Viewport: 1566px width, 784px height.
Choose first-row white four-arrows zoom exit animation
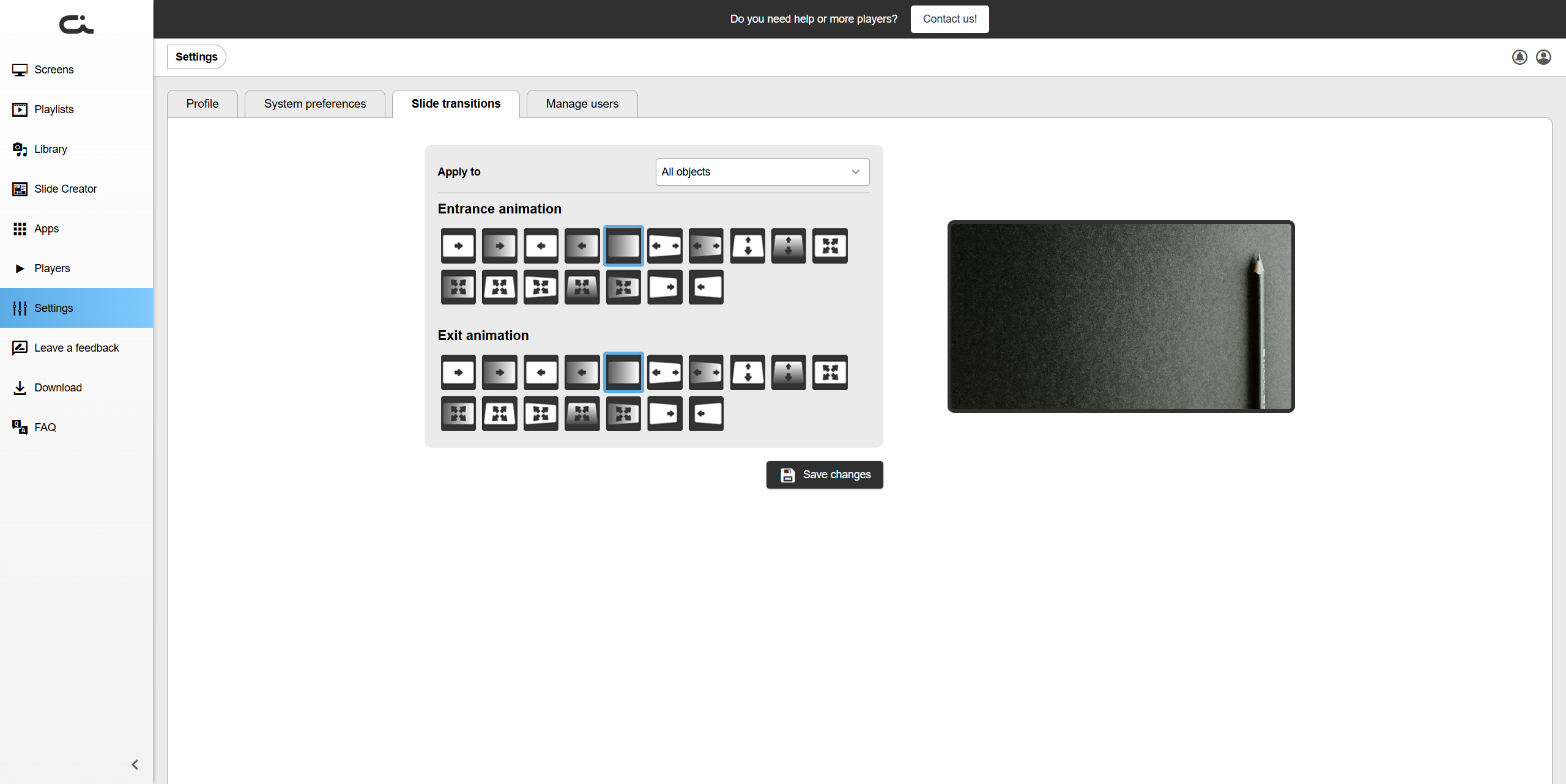click(x=829, y=372)
